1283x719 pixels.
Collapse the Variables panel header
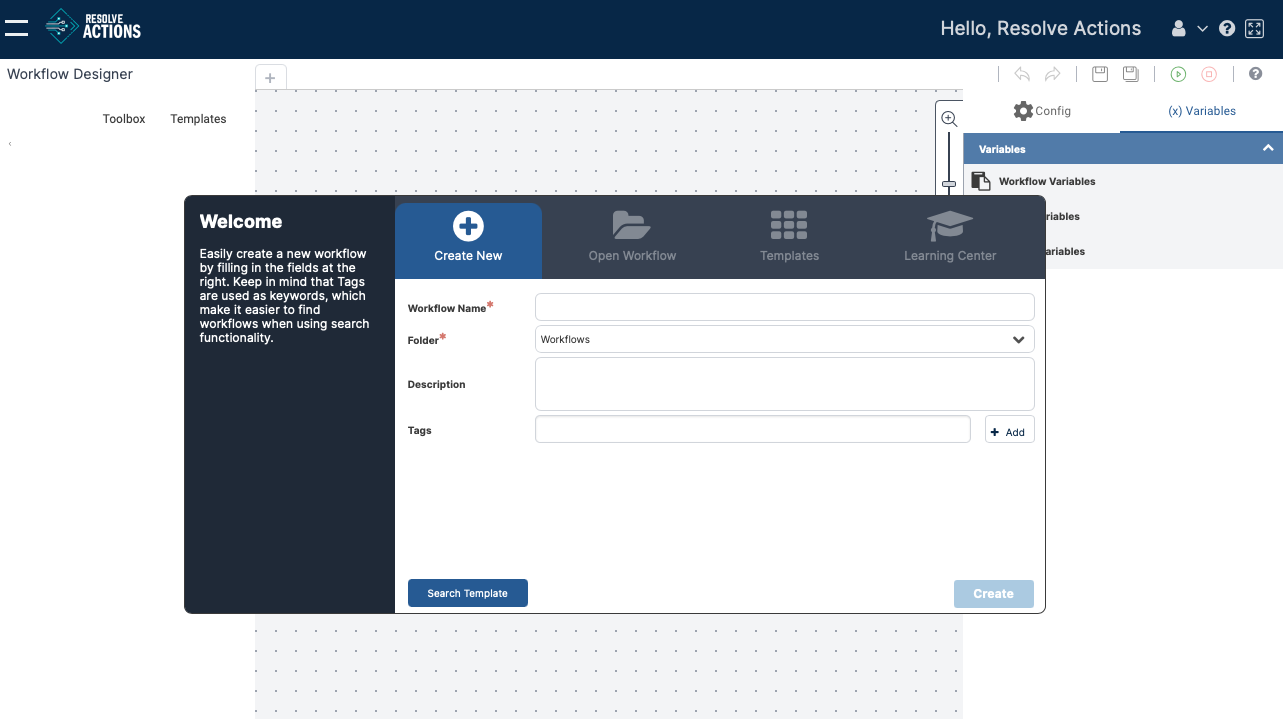click(x=1268, y=148)
